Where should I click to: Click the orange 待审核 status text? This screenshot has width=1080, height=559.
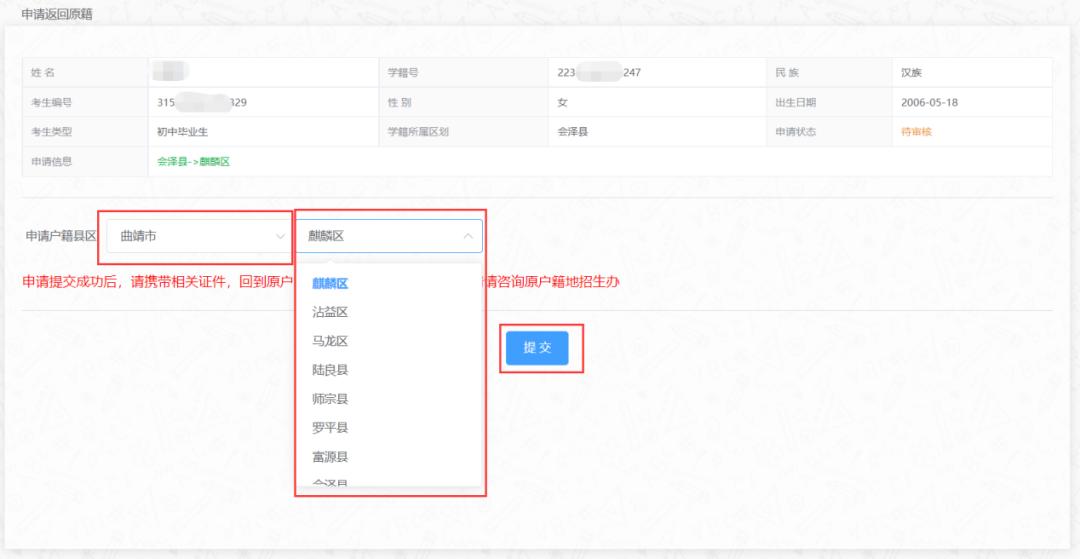click(916, 132)
